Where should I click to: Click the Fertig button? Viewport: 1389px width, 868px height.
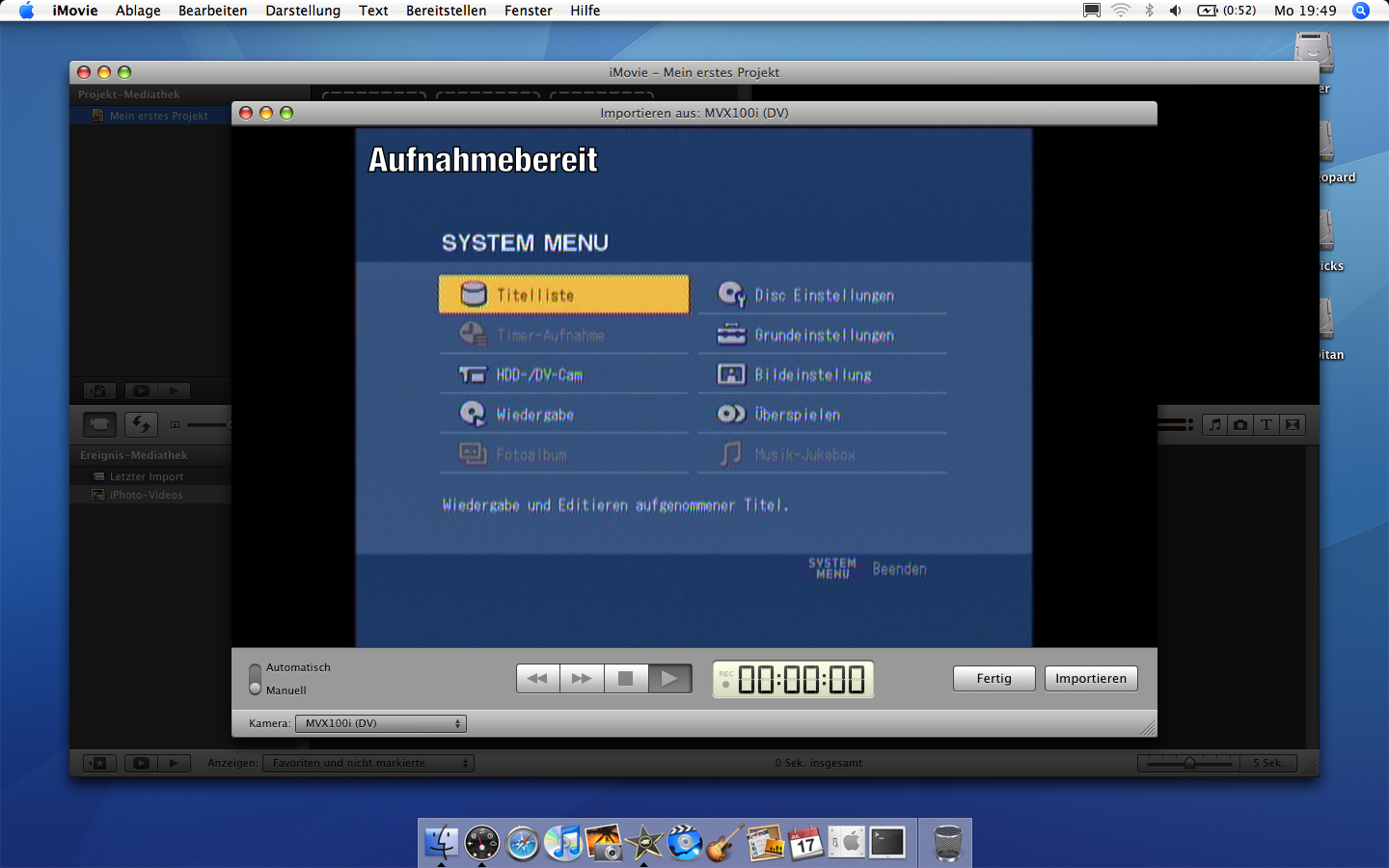[994, 679]
